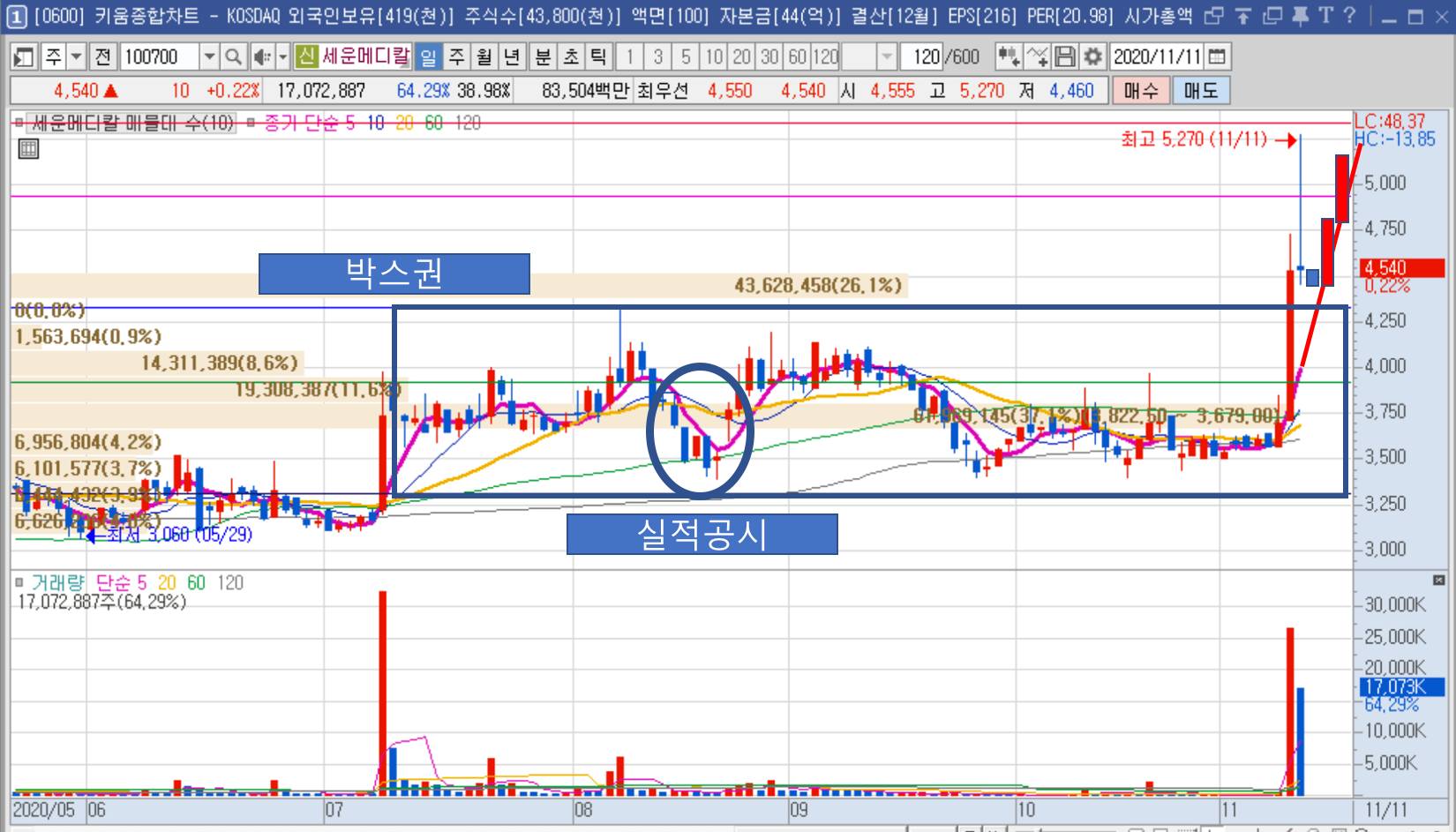Click the window number 1 icon in title bar
1456x832 pixels.
click(x=17, y=16)
